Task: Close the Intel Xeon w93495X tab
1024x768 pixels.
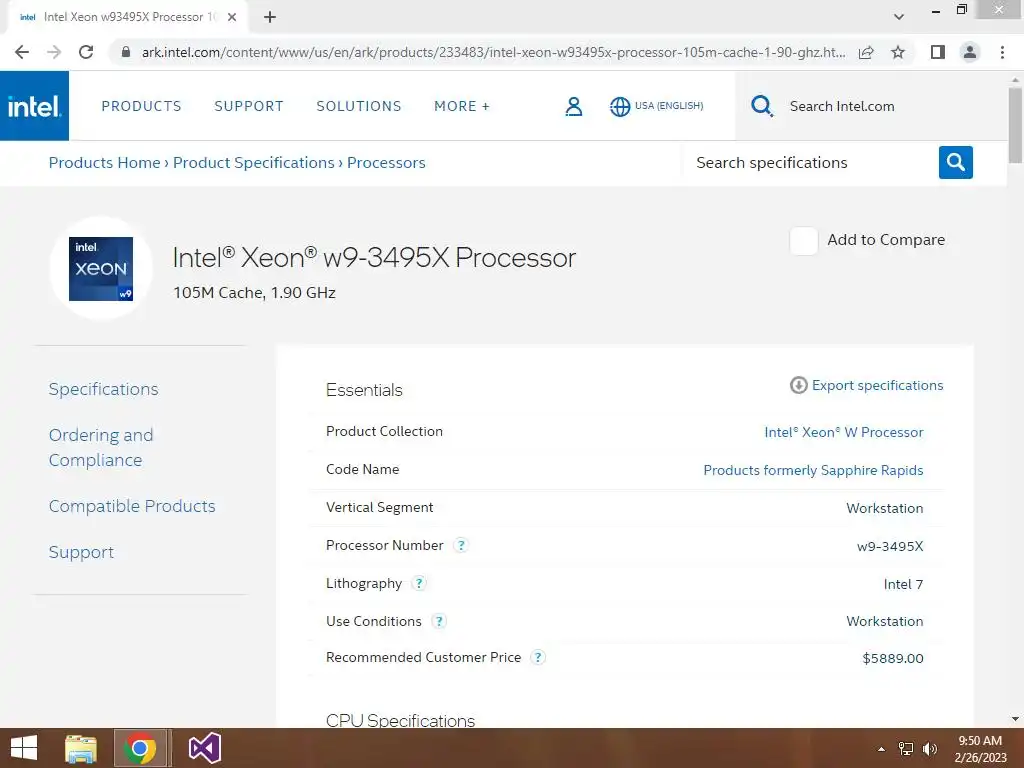Action: click(x=232, y=17)
